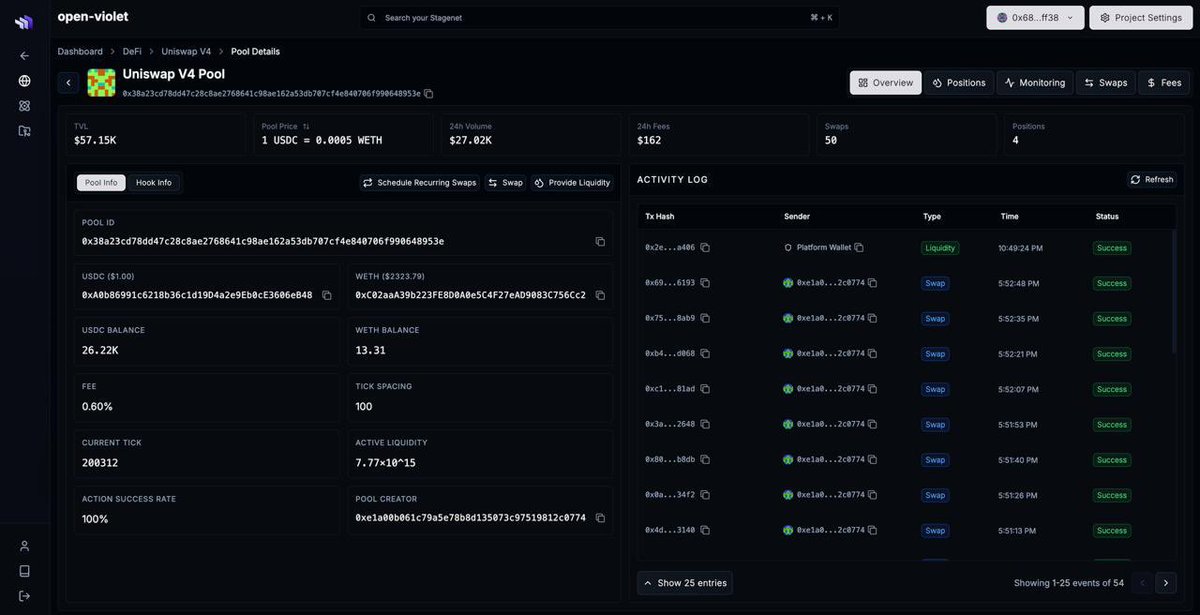Open the user profile icon in sidebar

click(24, 546)
